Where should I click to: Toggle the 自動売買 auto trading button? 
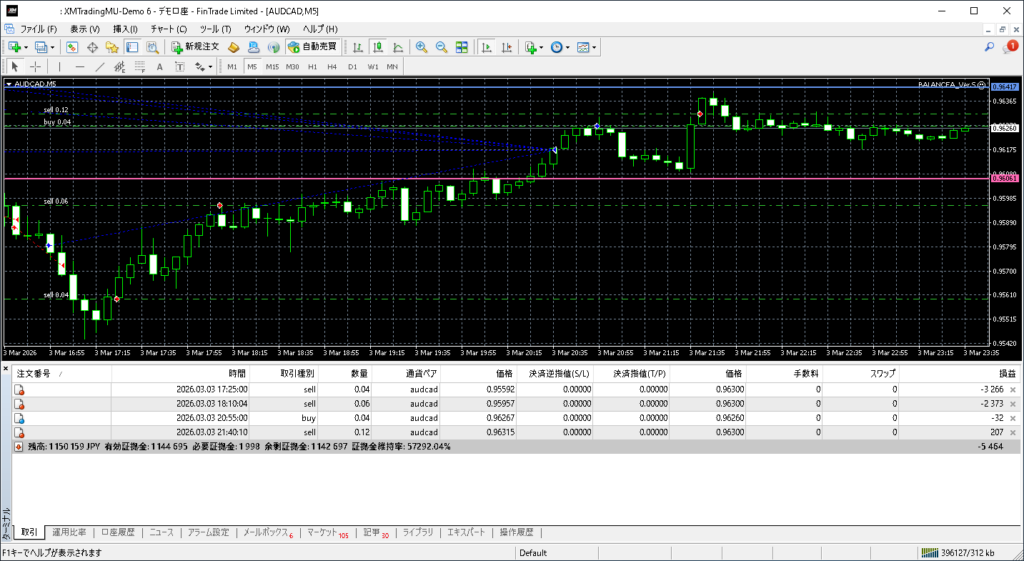coord(312,47)
